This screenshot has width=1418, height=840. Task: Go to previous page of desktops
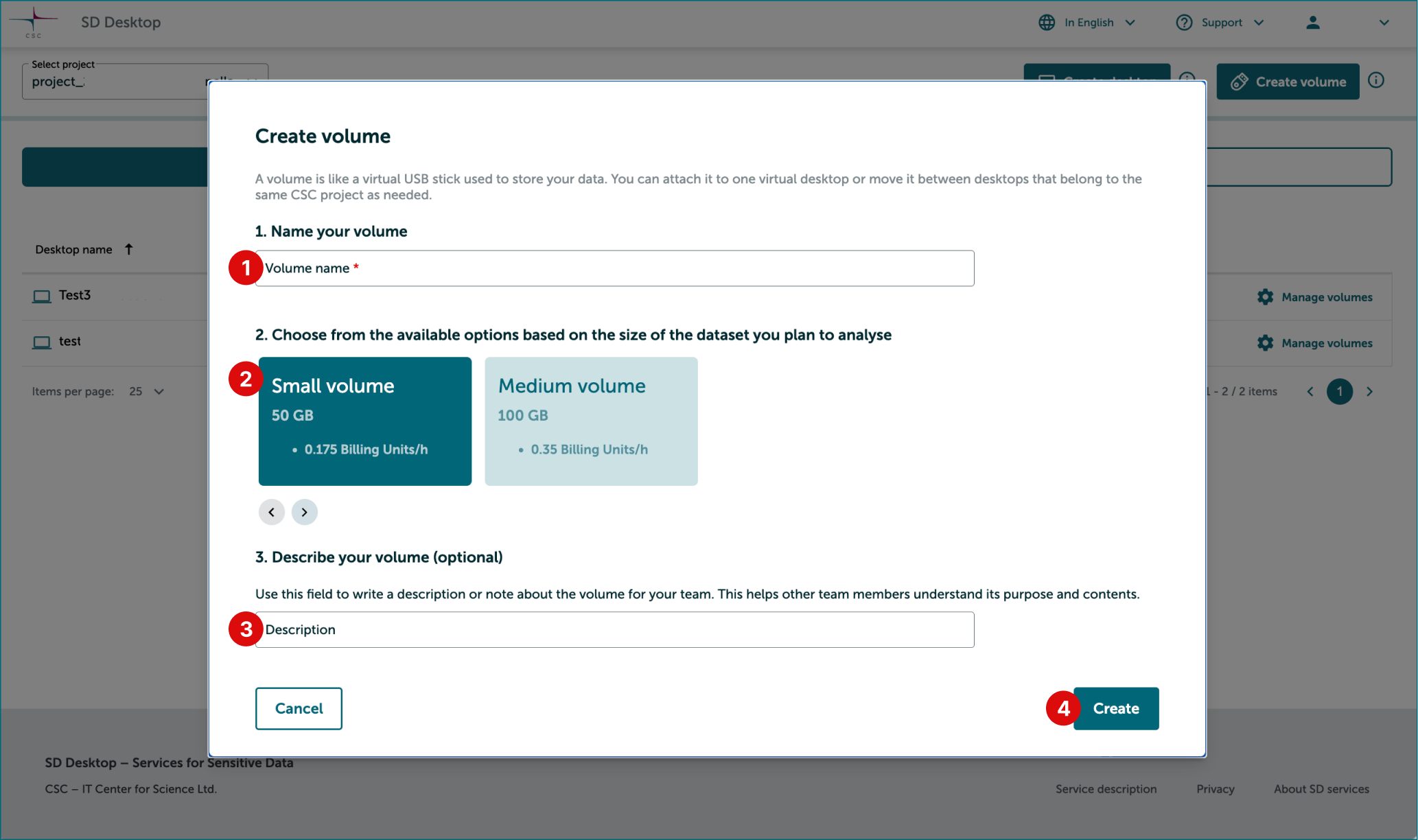tap(1310, 392)
